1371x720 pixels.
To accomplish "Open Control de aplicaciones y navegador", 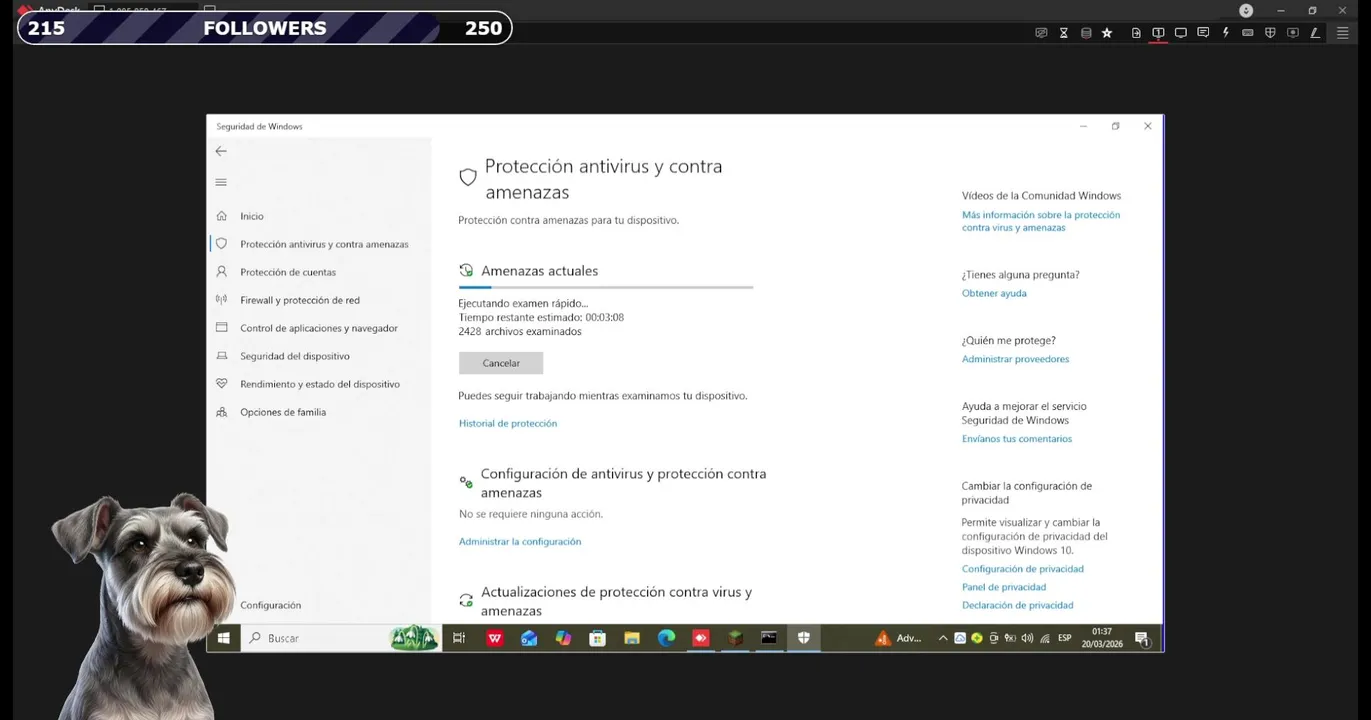I will point(319,328).
